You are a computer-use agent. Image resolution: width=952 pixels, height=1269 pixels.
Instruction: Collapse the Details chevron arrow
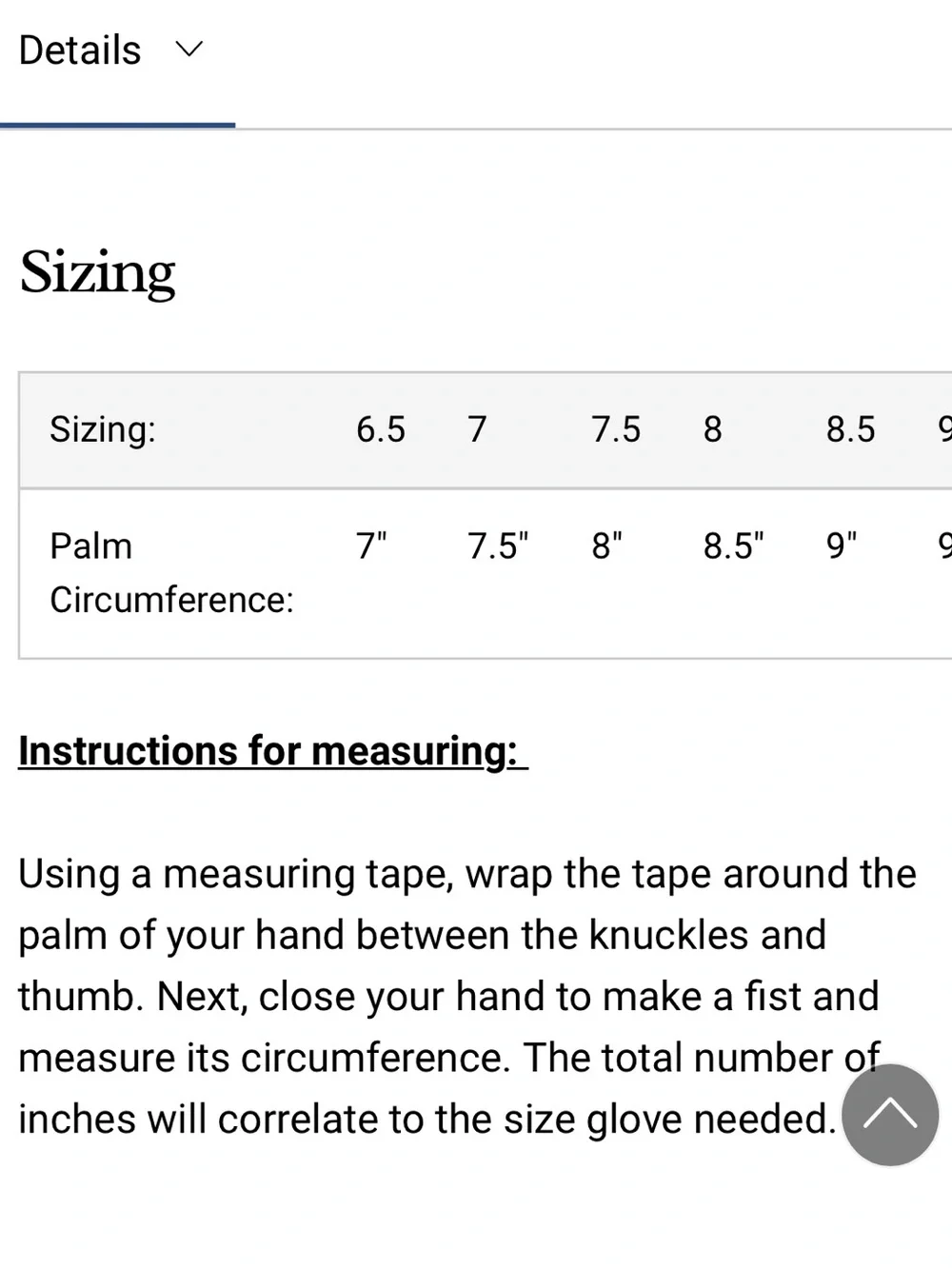(x=189, y=50)
